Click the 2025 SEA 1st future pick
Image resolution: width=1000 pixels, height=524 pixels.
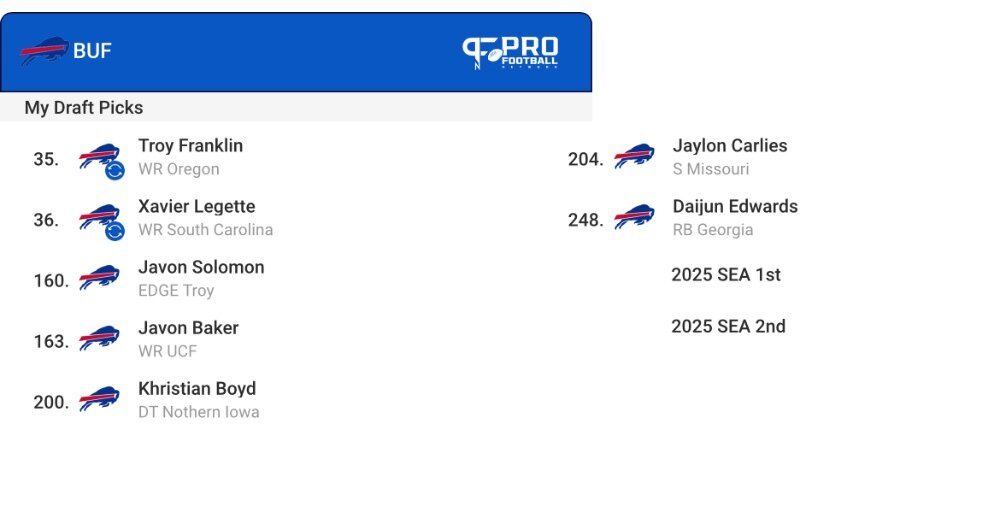pyautogui.click(x=726, y=275)
